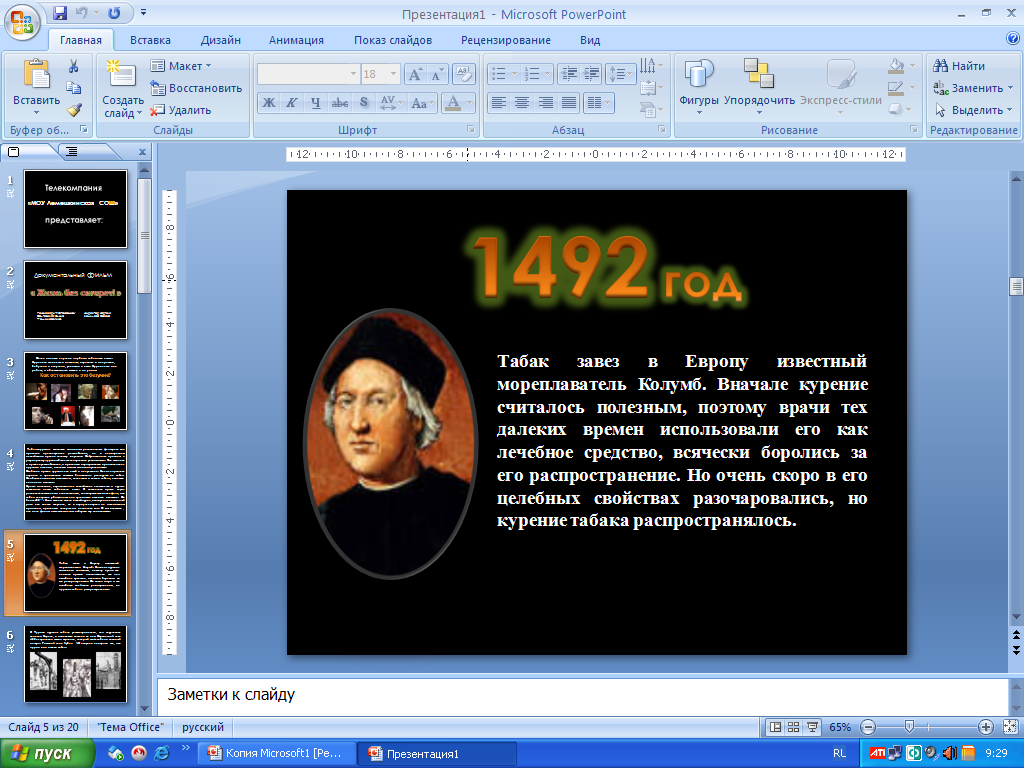Viewport: 1024px width, 768px height.
Task: Open Фигуры shapes gallery
Action: pyautogui.click(x=698, y=88)
